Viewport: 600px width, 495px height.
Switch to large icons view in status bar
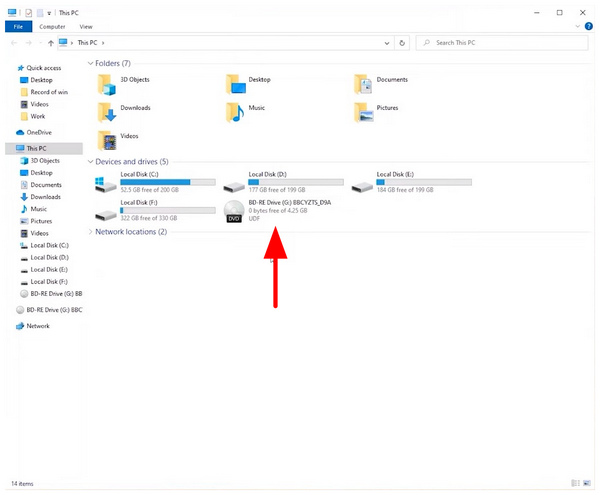click(x=589, y=483)
